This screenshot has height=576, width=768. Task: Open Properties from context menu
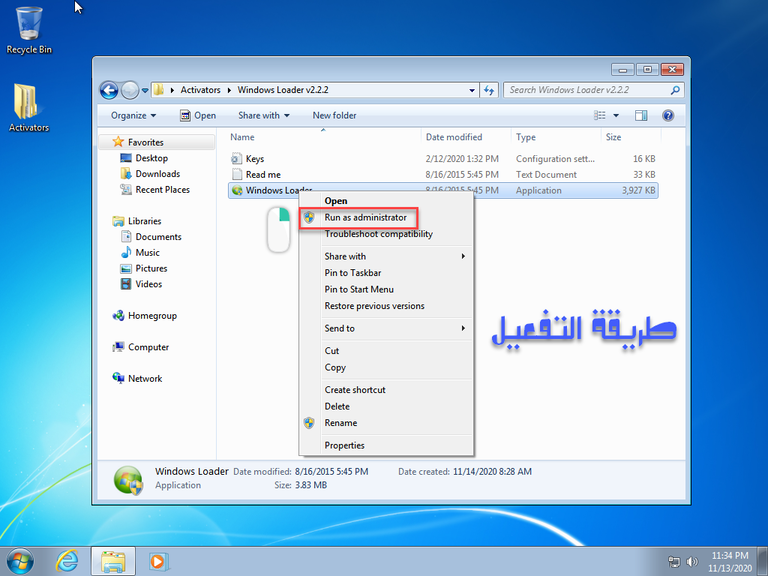[386, 446]
